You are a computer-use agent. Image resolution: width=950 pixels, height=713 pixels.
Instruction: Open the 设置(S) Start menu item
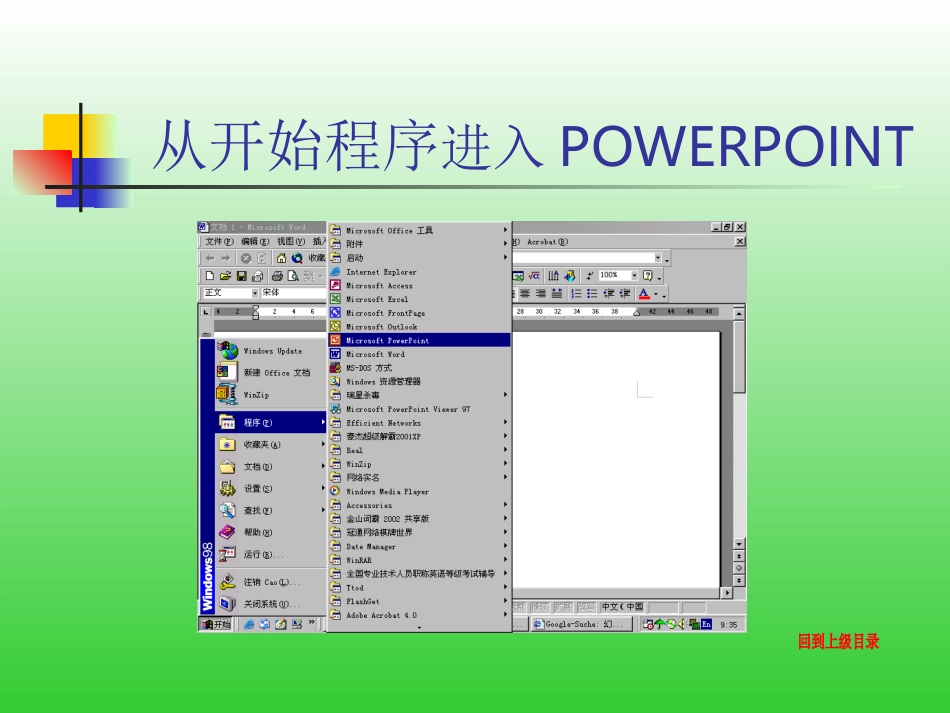271,488
